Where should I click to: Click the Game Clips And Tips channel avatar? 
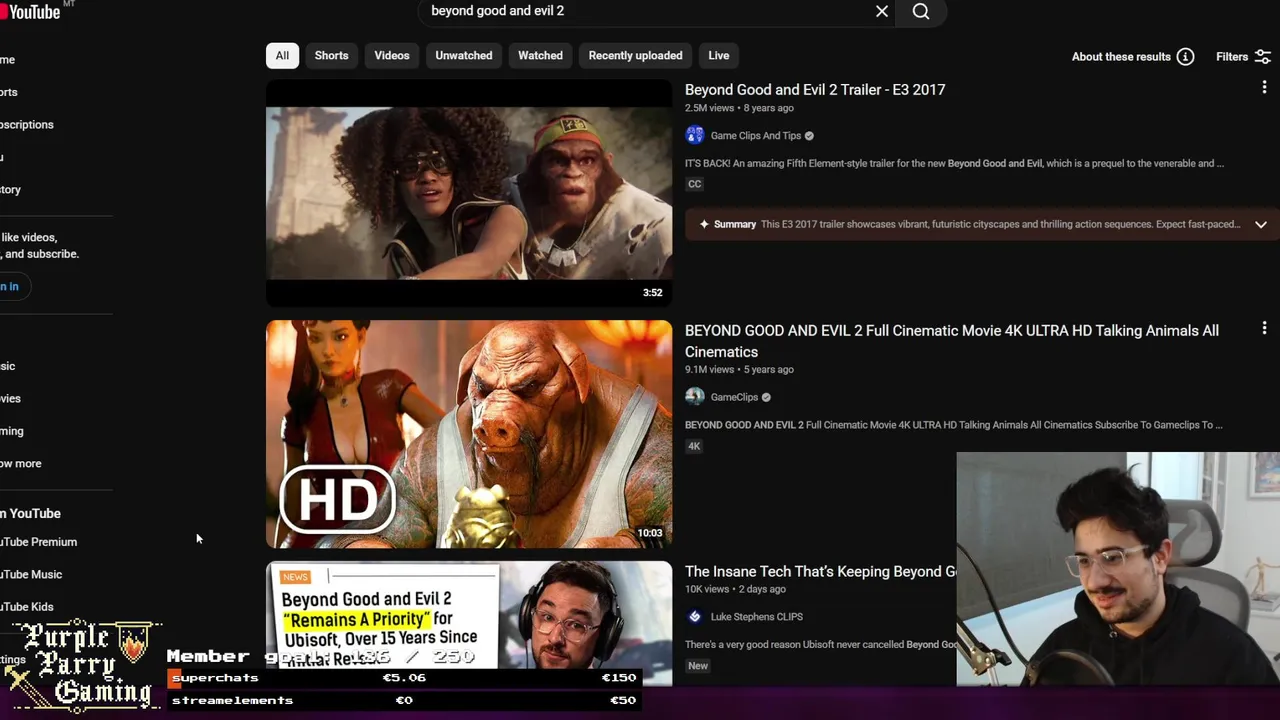[x=694, y=135]
